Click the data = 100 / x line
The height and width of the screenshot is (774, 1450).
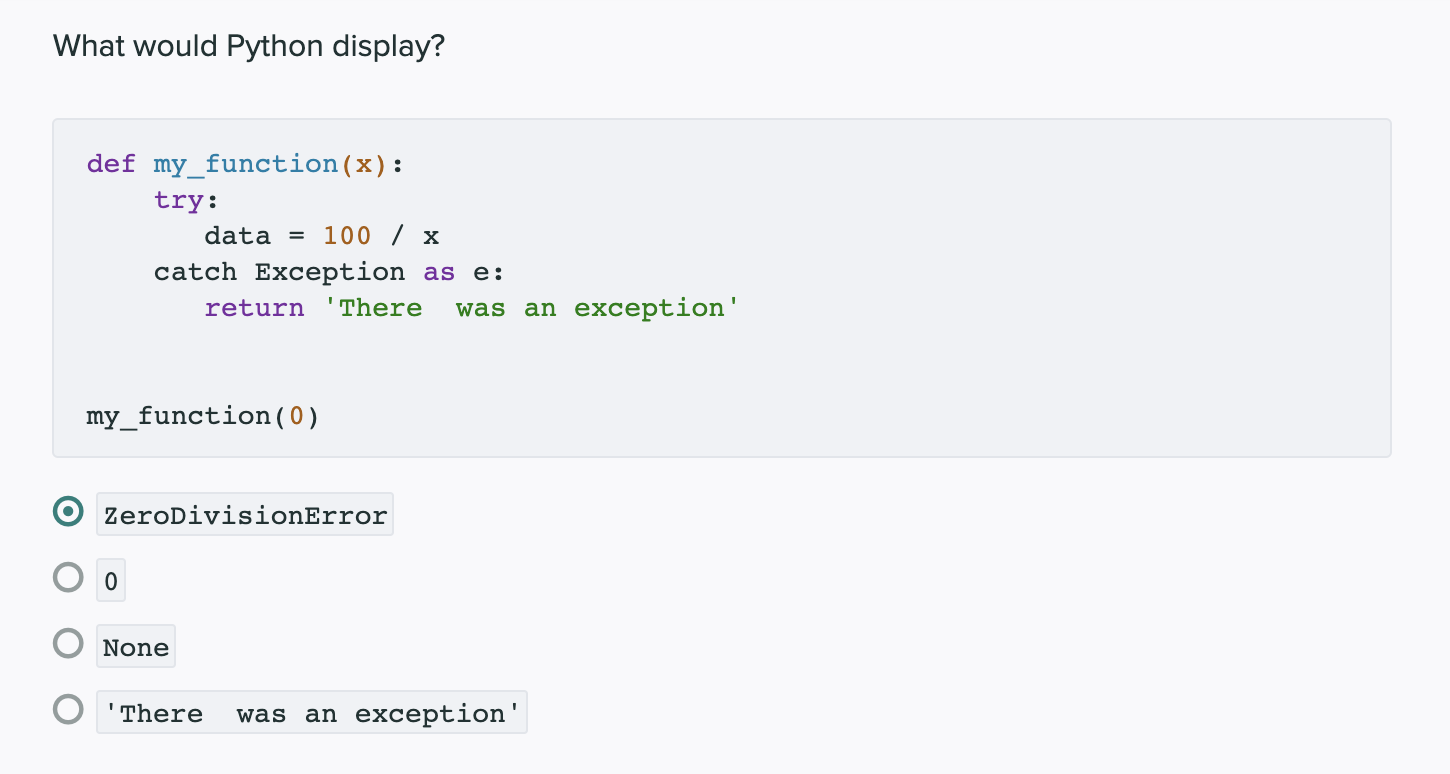pyautogui.click(x=321, y=235)
